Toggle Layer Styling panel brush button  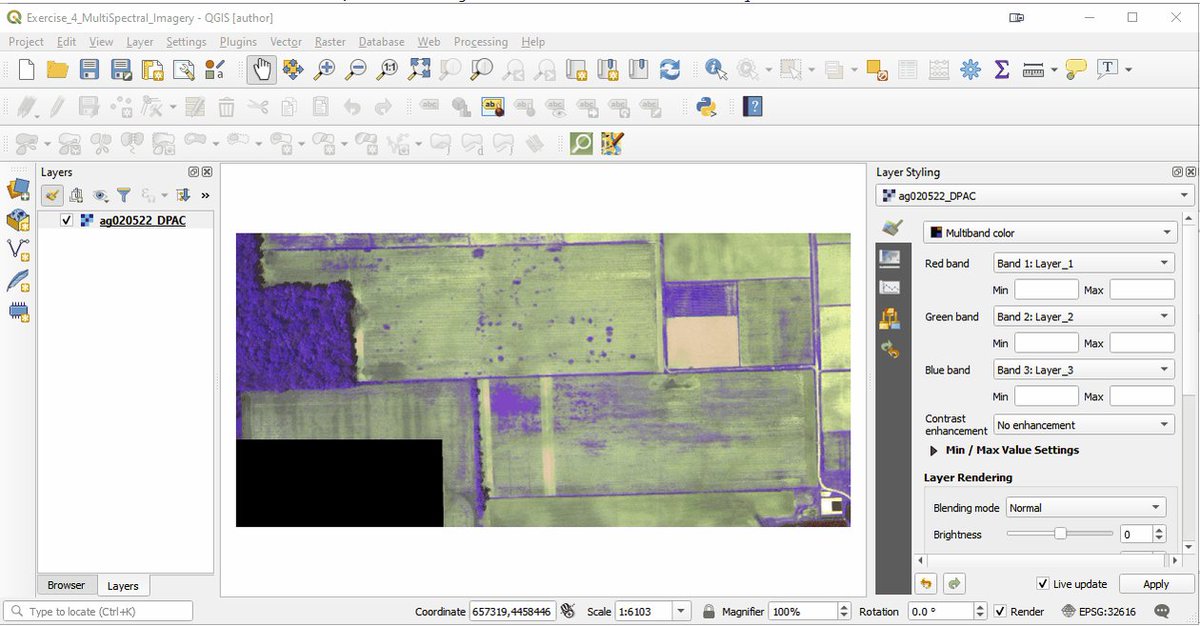[53, 195]
